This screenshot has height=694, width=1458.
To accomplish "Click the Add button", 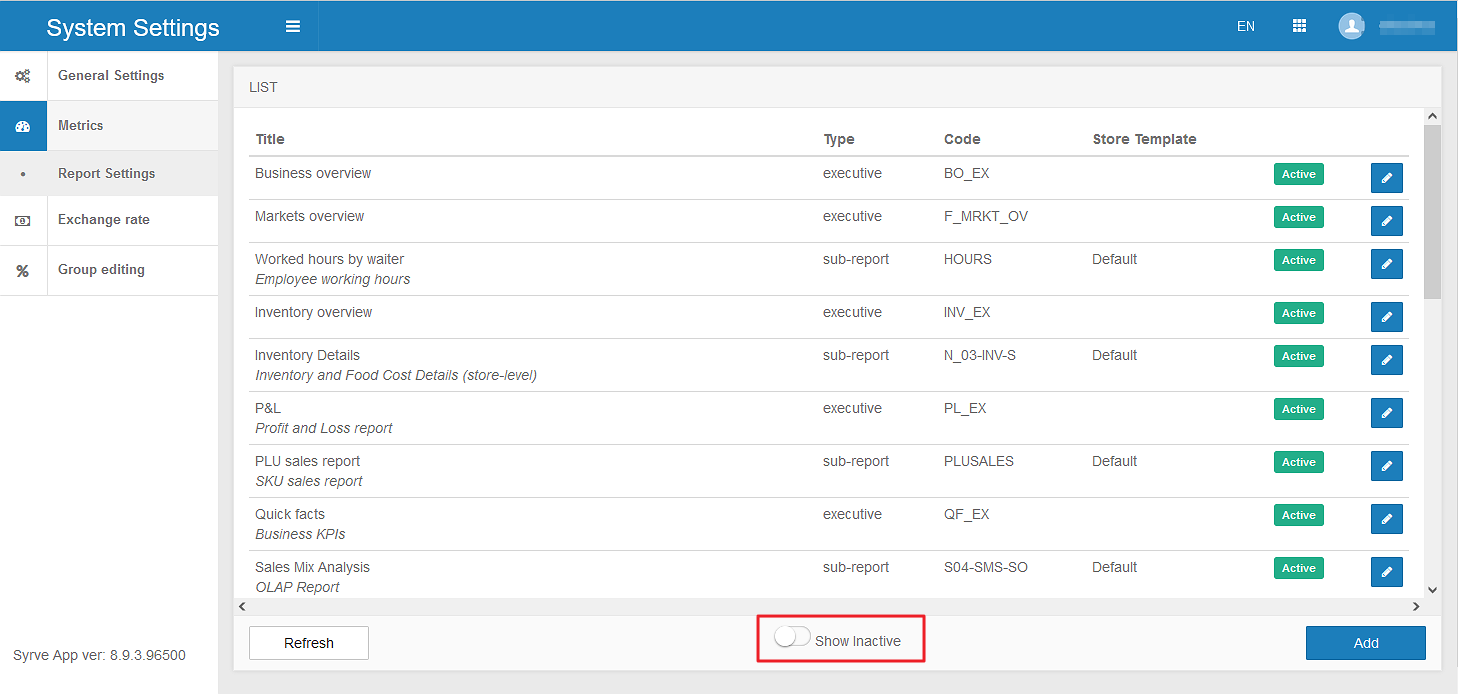I will point(1365,643).
